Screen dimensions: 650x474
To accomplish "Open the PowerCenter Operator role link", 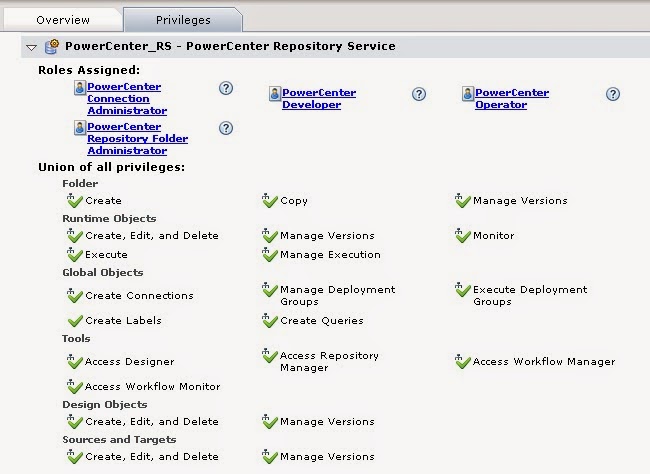I will point(511,98).
